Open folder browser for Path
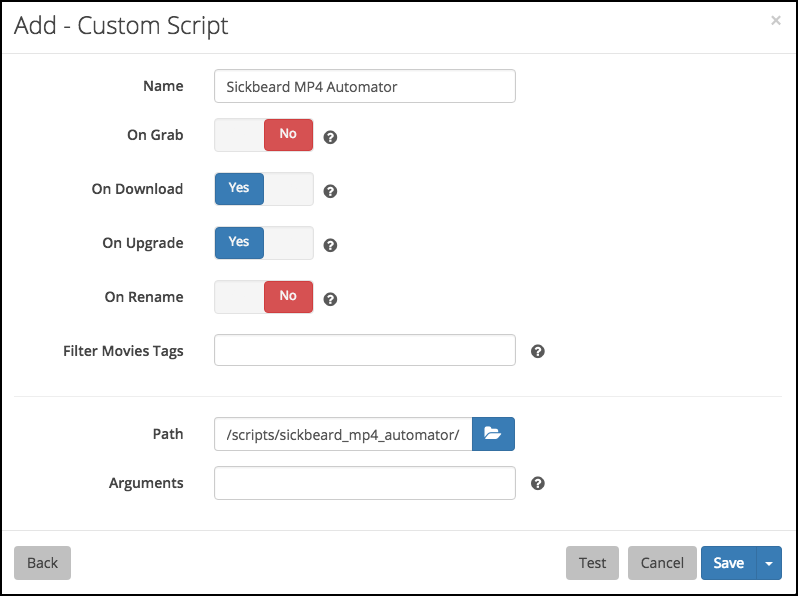 click(493, 434)
